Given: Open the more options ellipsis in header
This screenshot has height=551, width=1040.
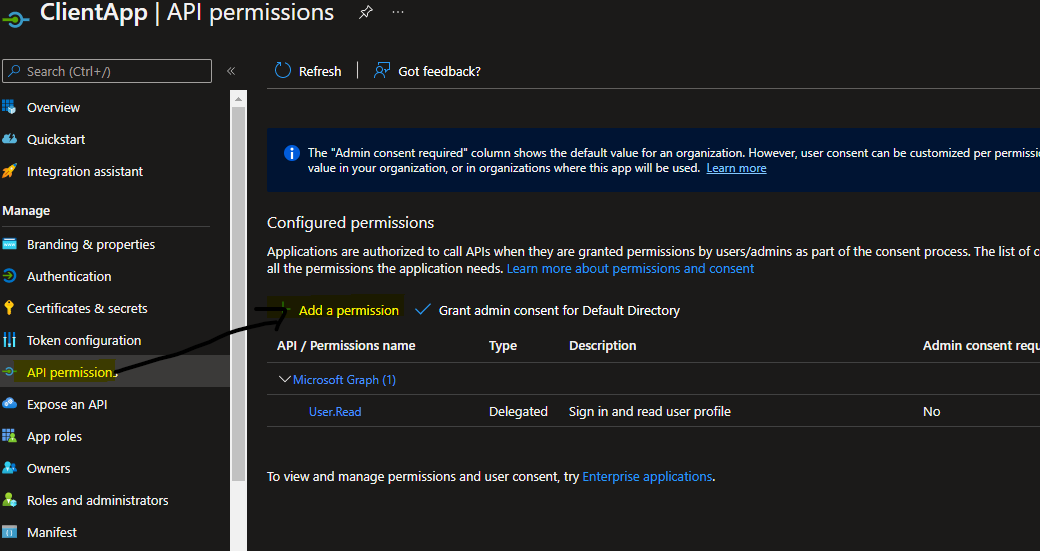Looking at the screenshot, I should [x=398, y=12].
